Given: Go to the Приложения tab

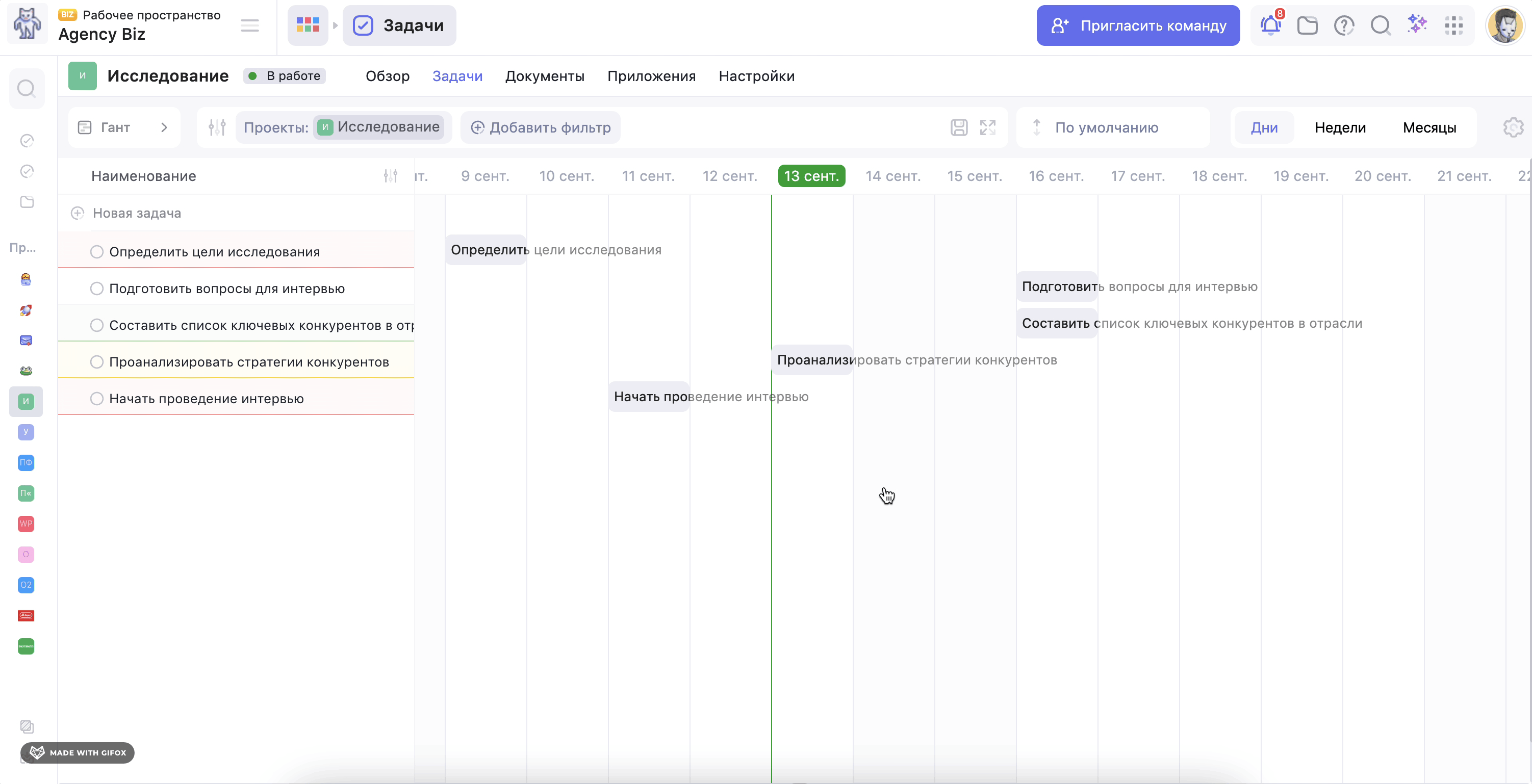Looking at the screenshot, I should click(x=651, y=76).
